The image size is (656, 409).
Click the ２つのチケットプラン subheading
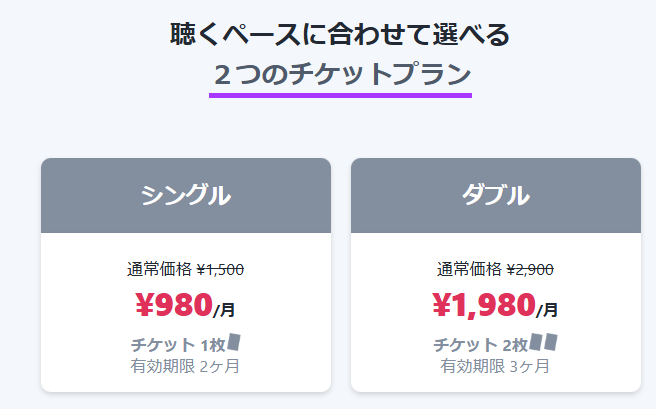[x=340, y=74]
